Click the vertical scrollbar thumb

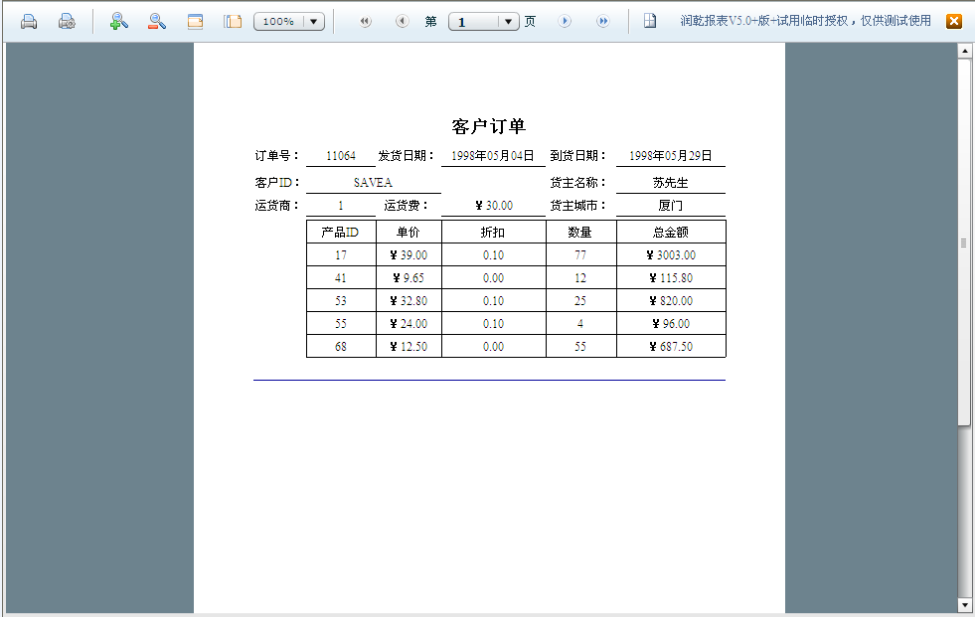[x=964, y=243]
